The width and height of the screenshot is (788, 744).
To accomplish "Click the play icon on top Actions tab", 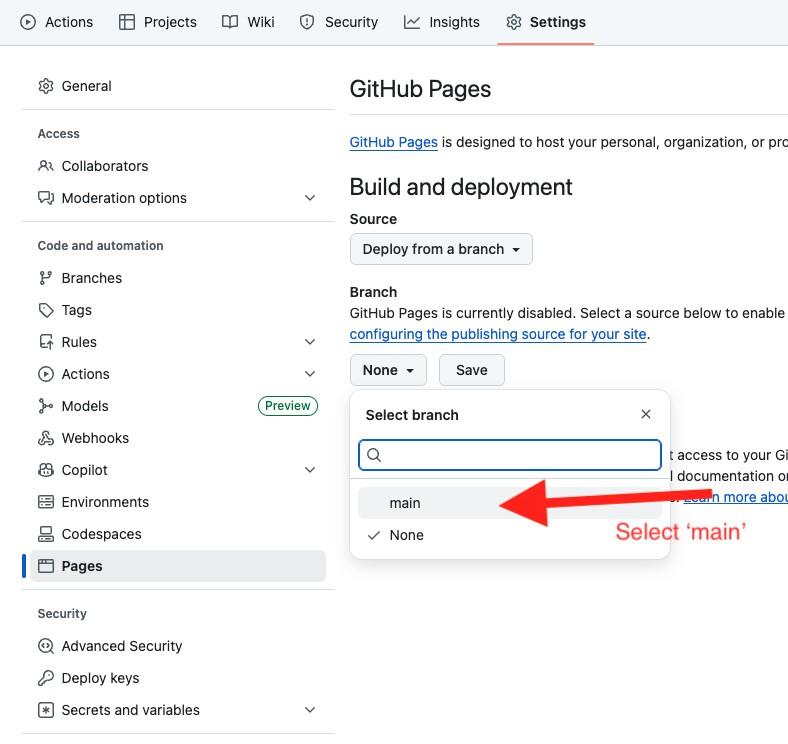I will pos(28,22).
